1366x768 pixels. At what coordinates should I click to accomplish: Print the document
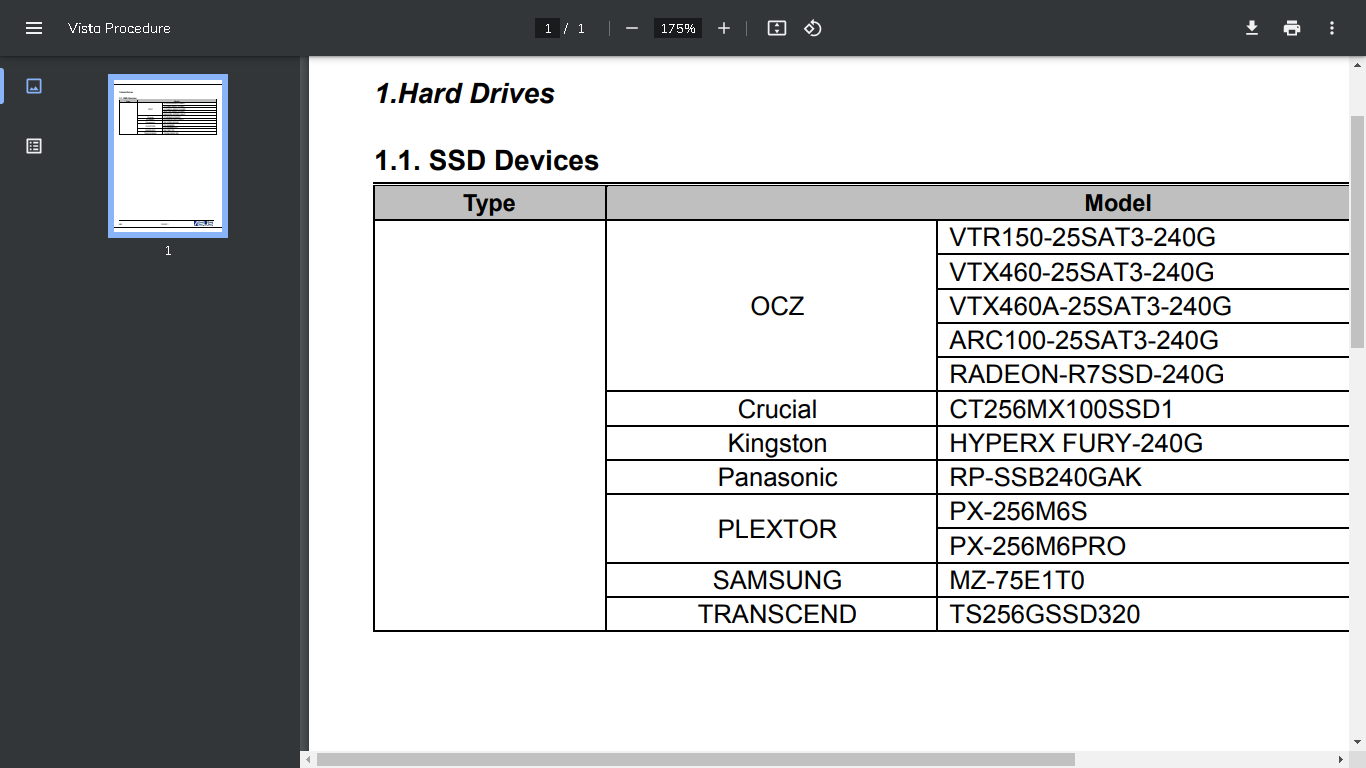click(x=1292, y=28)
